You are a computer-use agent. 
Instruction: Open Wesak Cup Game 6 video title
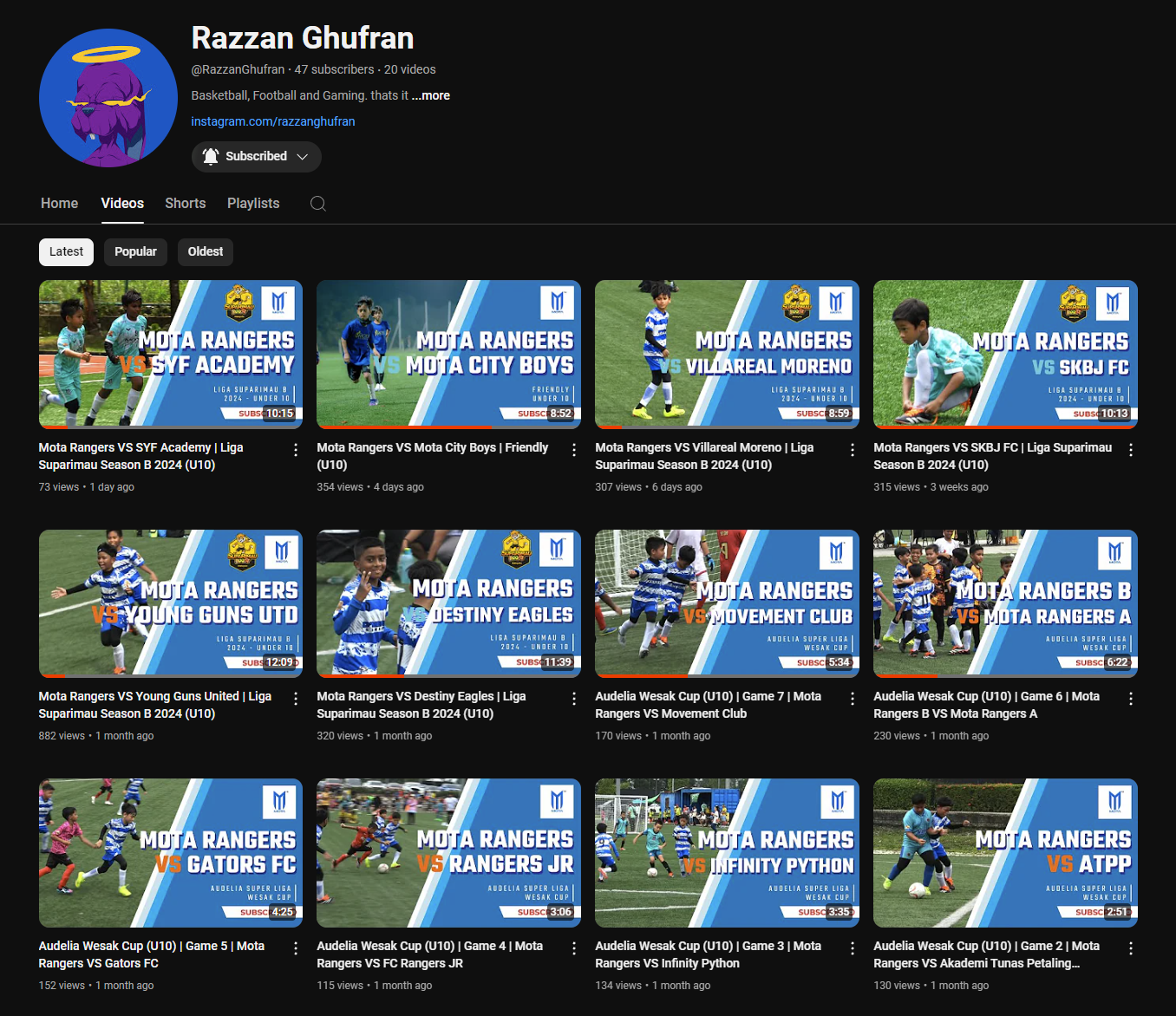pyautogui.click(x=987, y=705)
